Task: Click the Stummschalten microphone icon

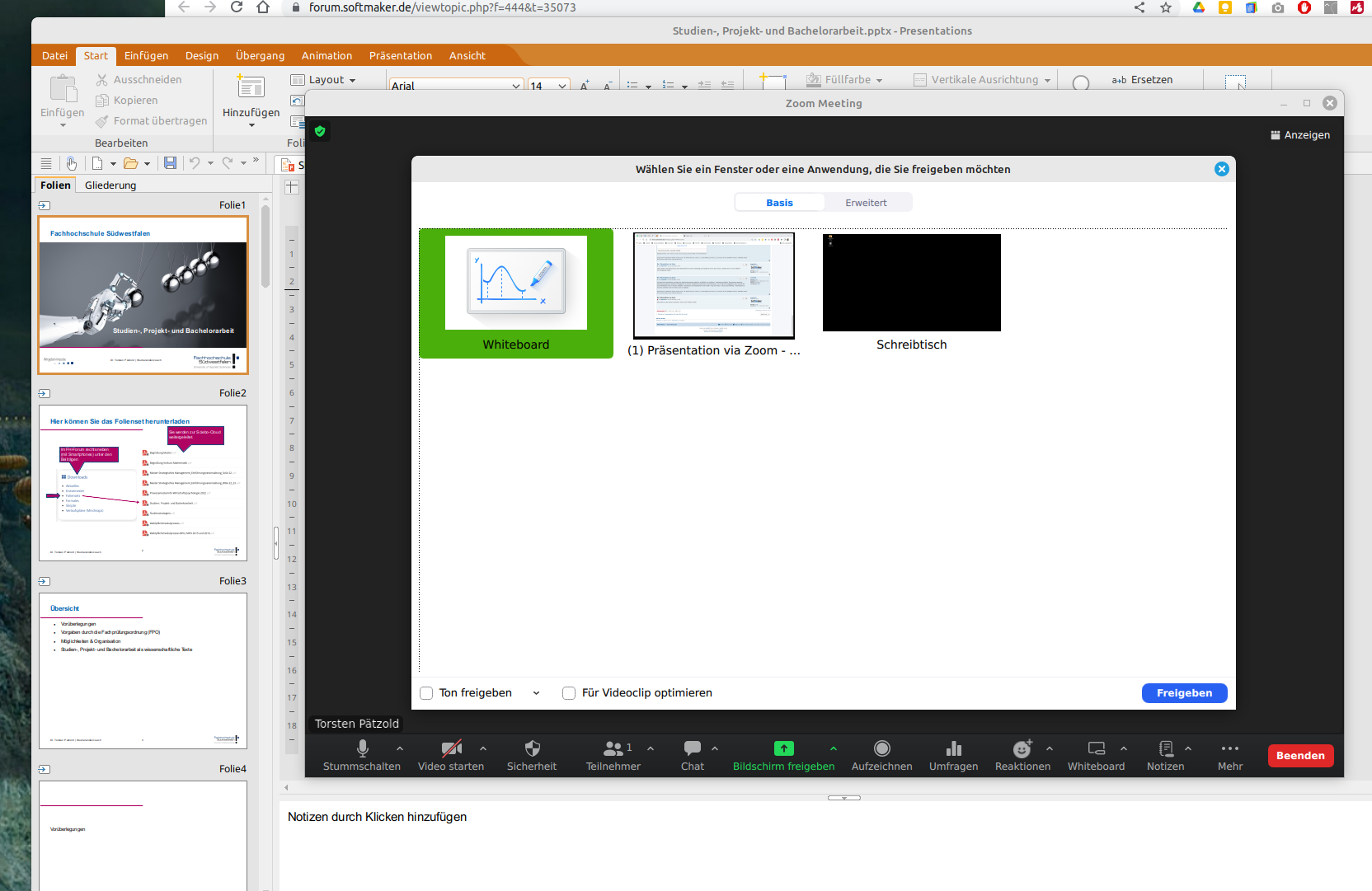Action: (x=362, y=748)
